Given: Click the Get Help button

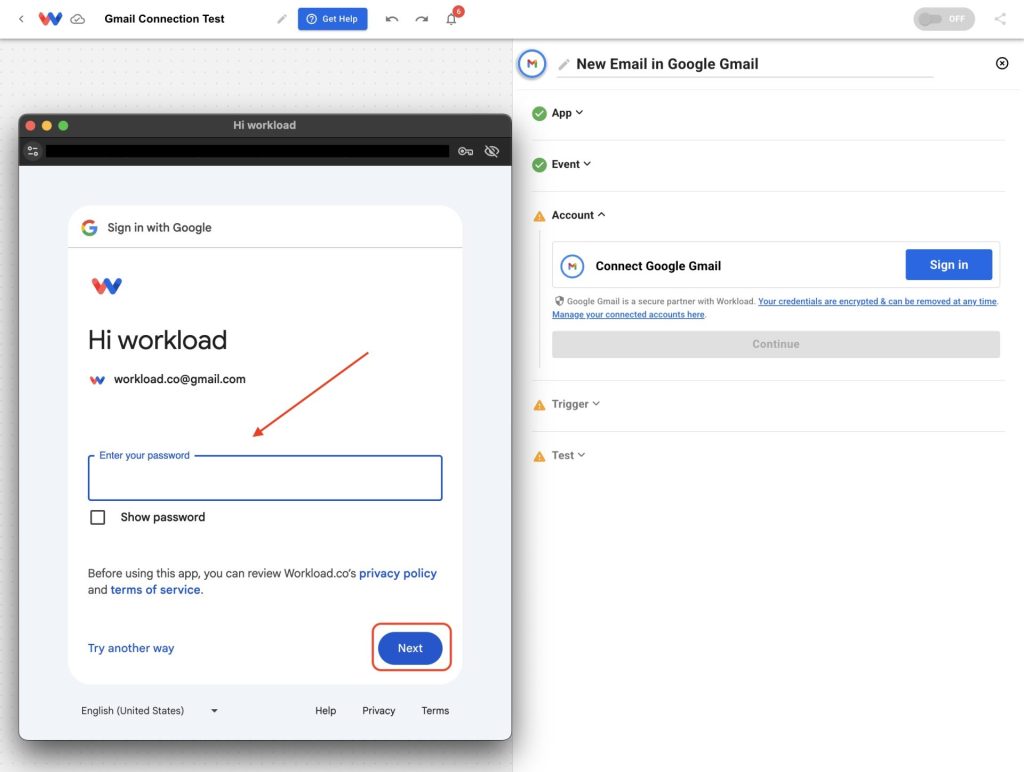Looking at the screenshot, I should pyautogui.click(x=332, y=19).
